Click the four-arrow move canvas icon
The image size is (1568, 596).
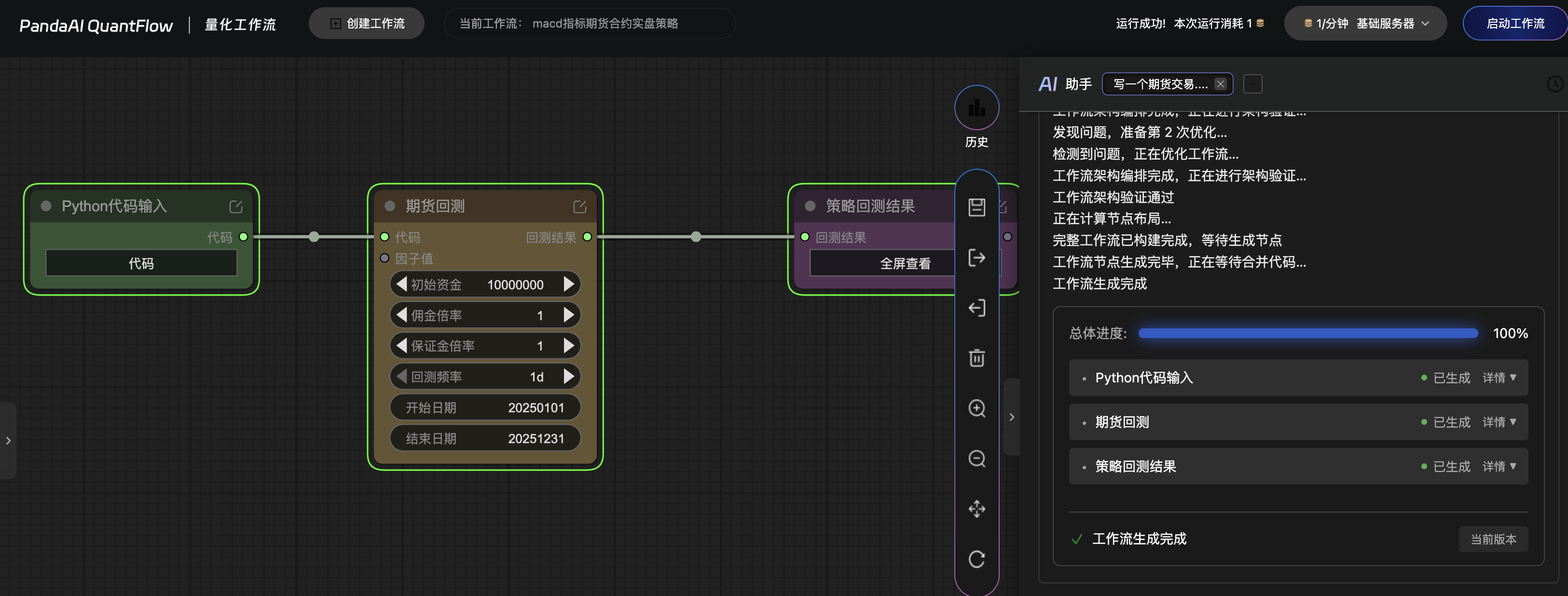click(977, 509)
